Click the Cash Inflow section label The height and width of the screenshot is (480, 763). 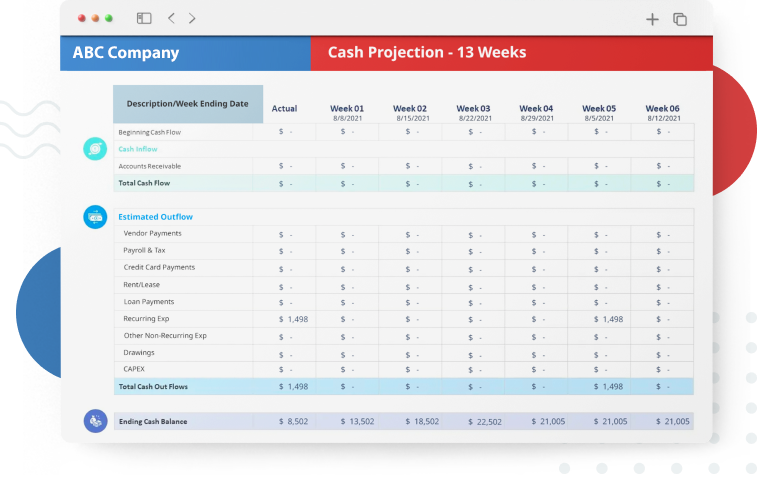pos(138,149)
